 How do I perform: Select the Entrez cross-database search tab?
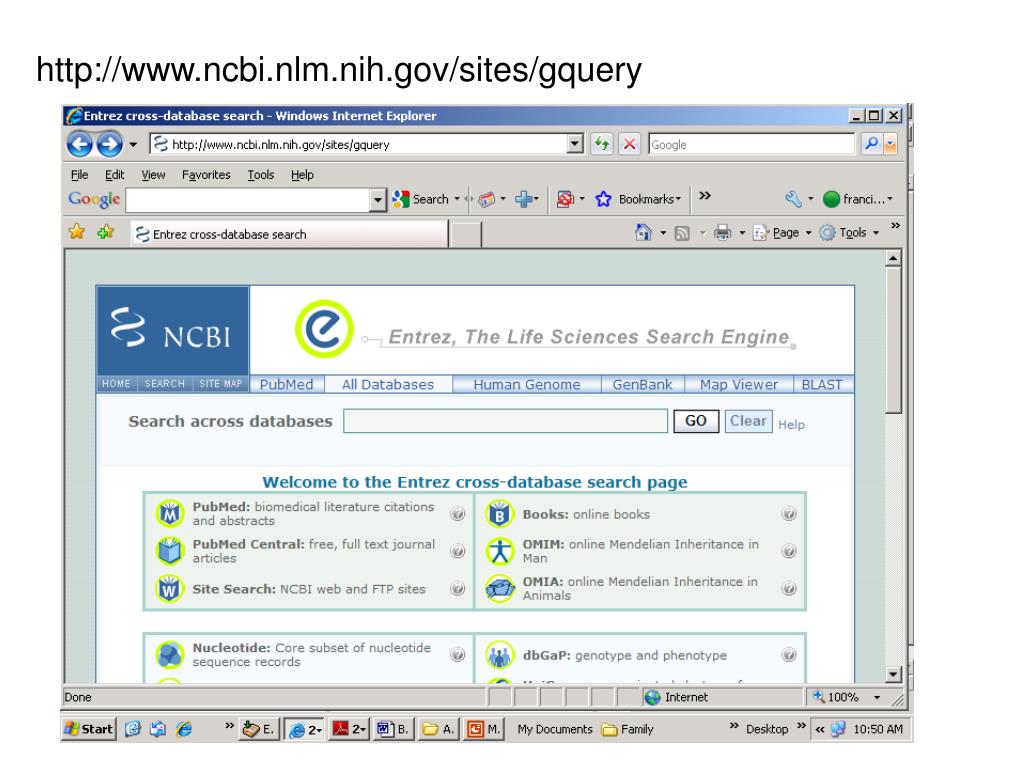pyautogui.click(x=289, y=234)
